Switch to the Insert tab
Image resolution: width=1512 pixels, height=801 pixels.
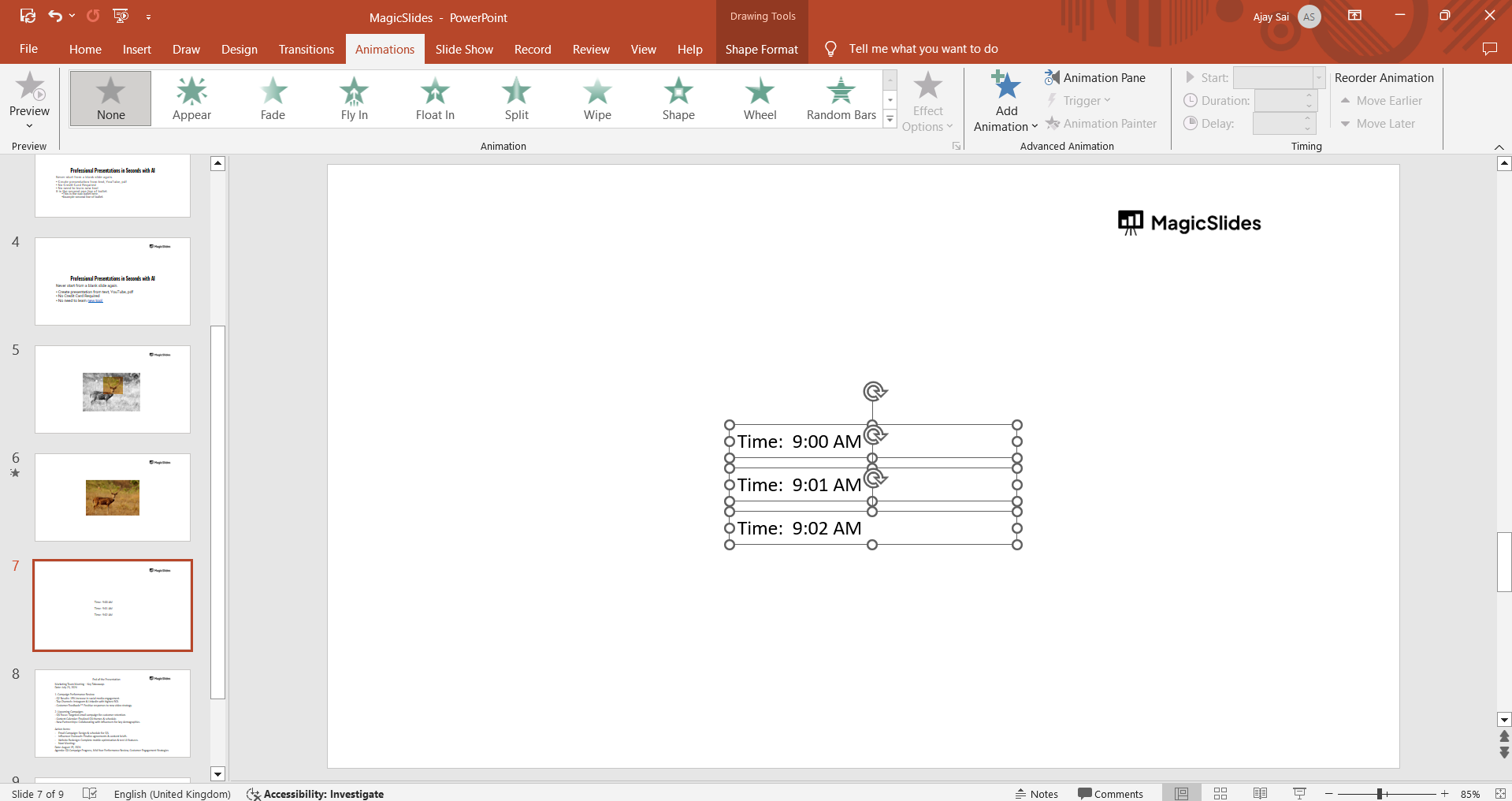pos(137,49)
